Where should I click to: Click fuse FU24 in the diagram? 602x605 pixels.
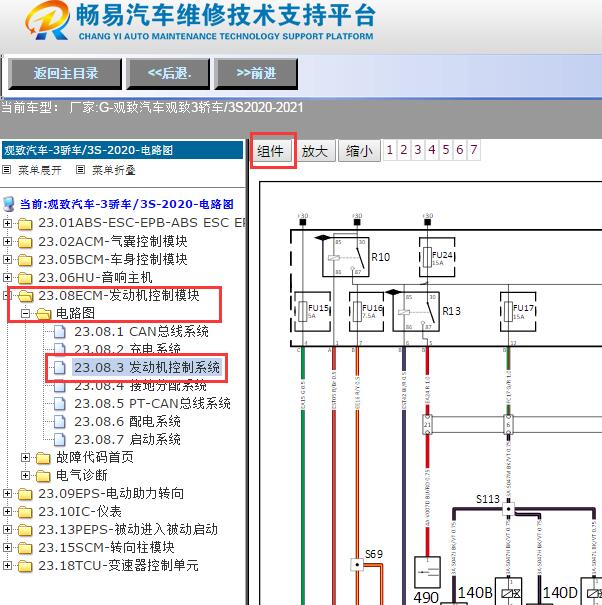coord(437,257)
